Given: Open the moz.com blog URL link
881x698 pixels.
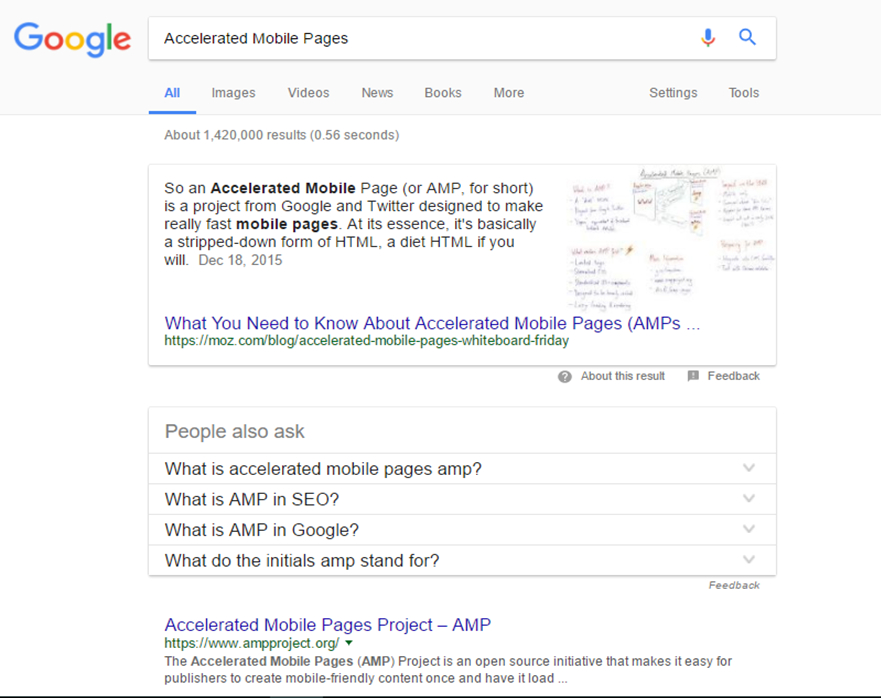Looking at the screenshot, I should tap(366, 341).
